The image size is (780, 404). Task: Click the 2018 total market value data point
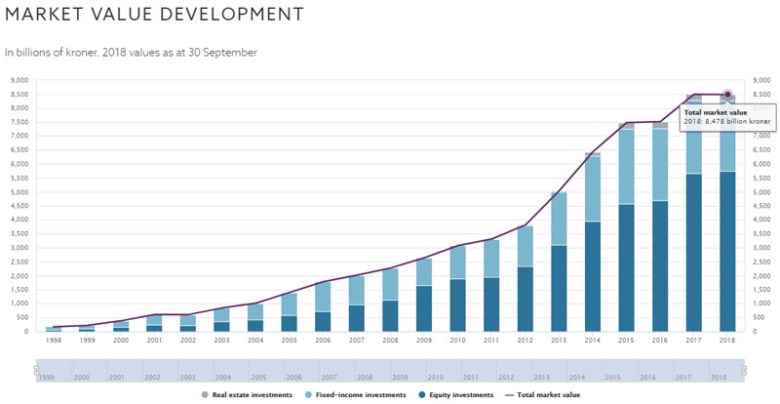point(727,95)
